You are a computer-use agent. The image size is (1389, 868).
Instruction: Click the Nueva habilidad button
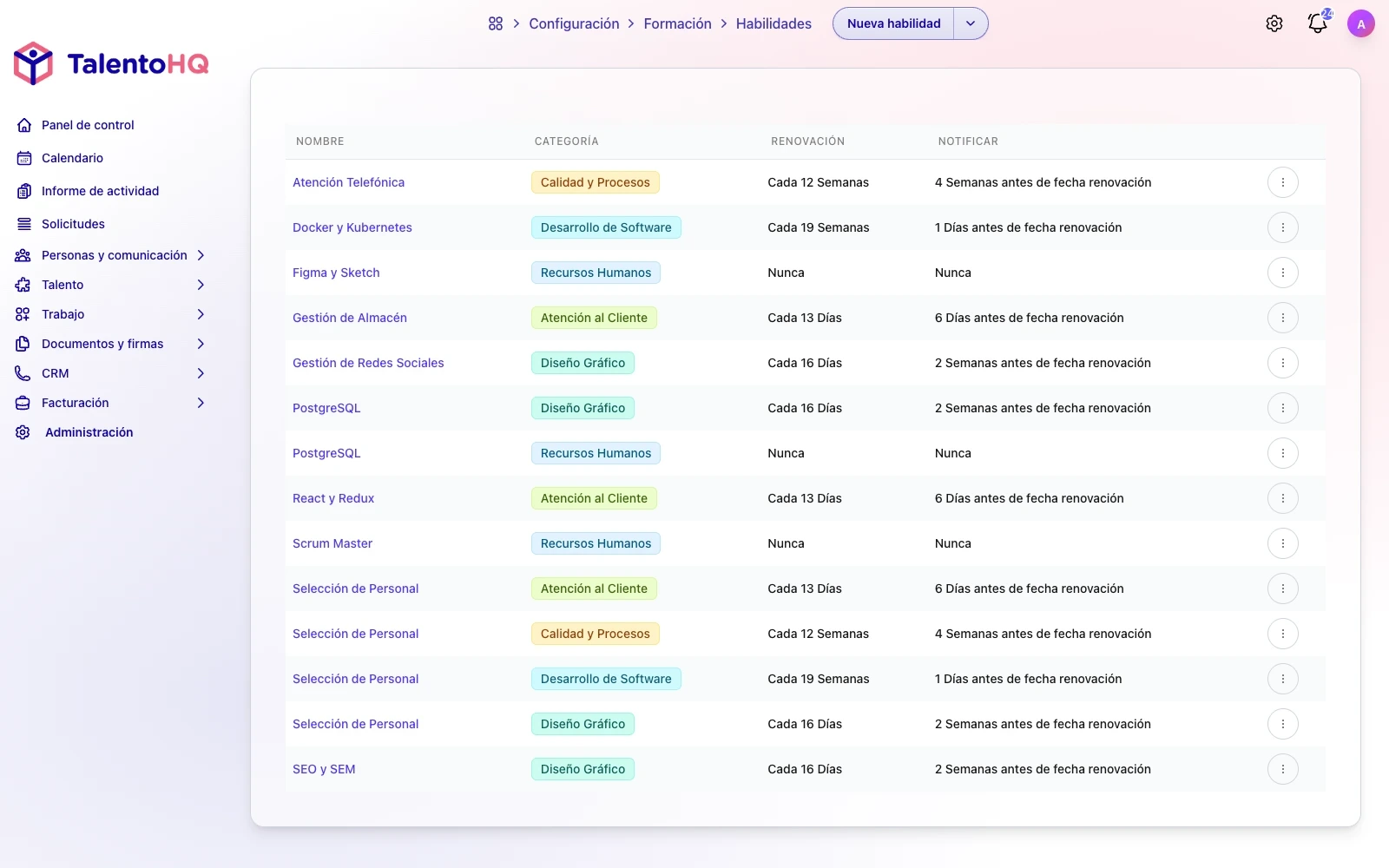point(893,23)
